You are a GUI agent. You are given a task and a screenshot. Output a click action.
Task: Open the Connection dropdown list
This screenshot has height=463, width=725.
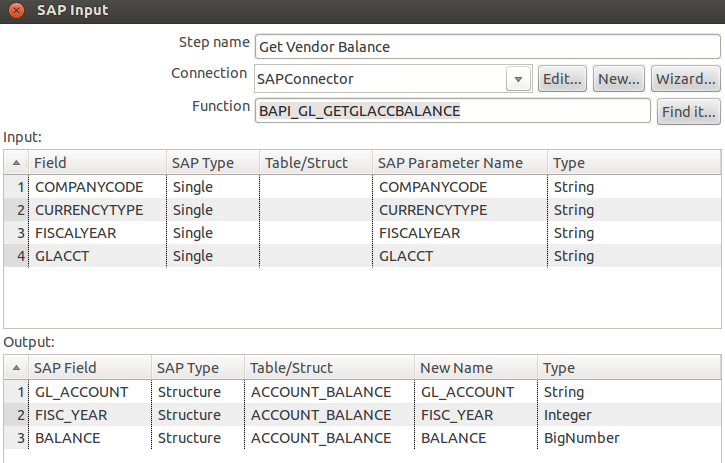pyautogui.click(x=518, y=79)
